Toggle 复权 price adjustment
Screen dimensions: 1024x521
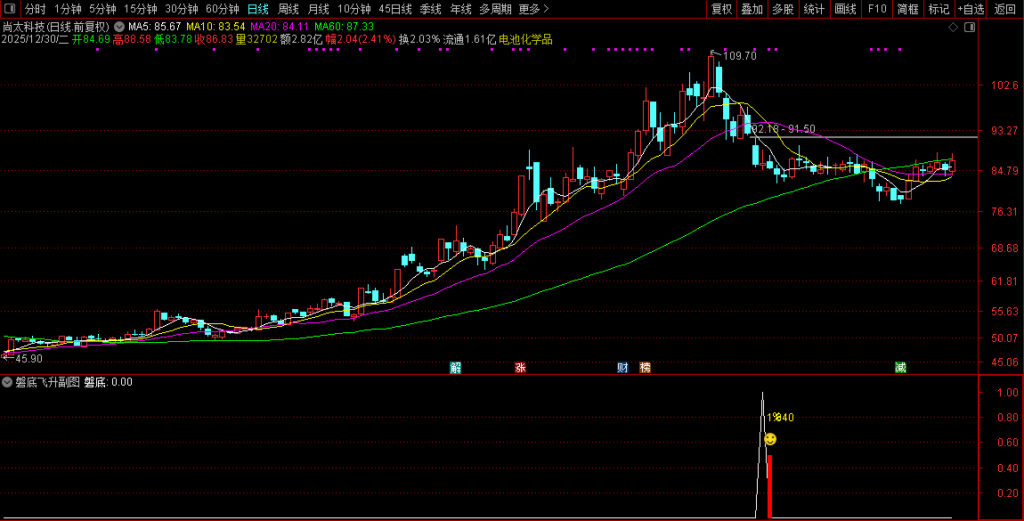pos(721,9)
